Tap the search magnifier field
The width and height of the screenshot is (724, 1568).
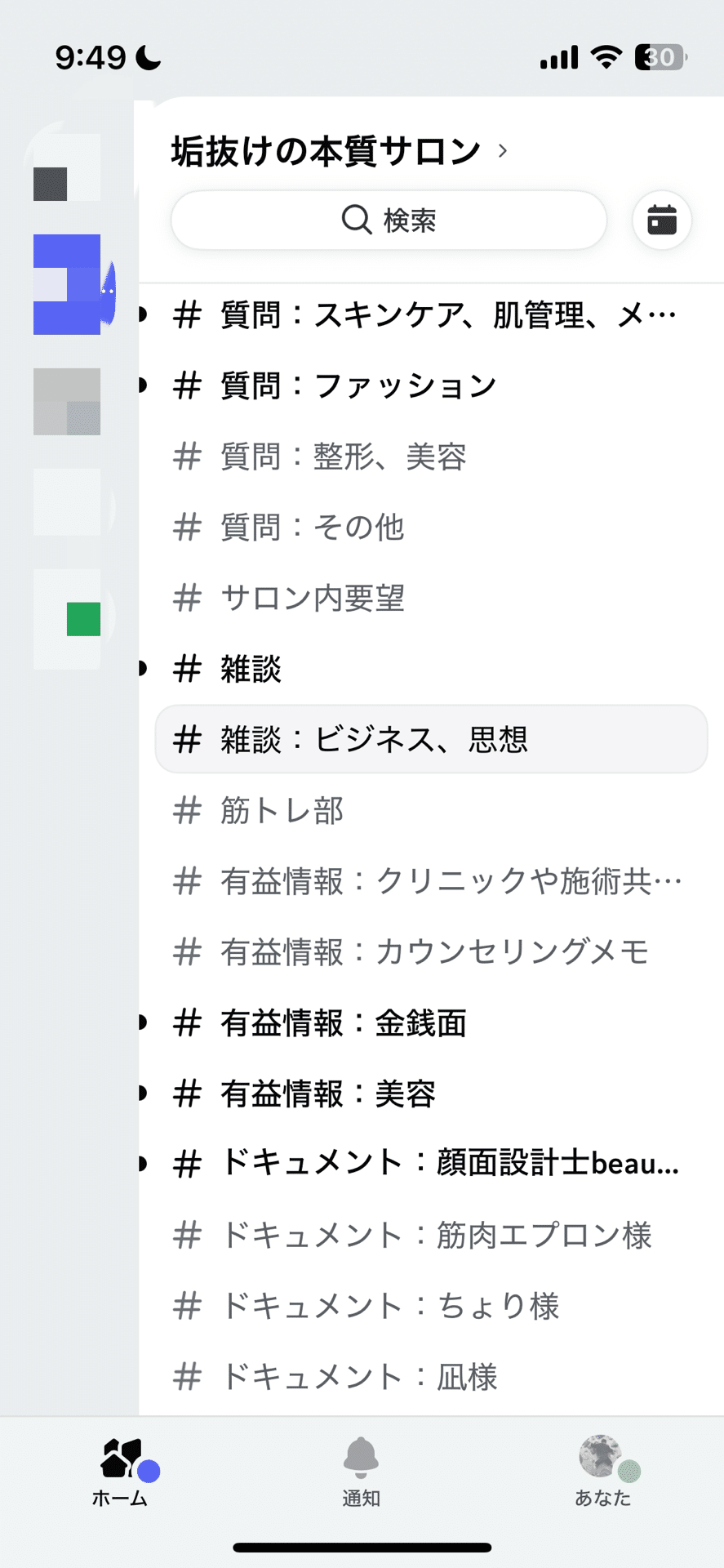[x=389, y=220]
